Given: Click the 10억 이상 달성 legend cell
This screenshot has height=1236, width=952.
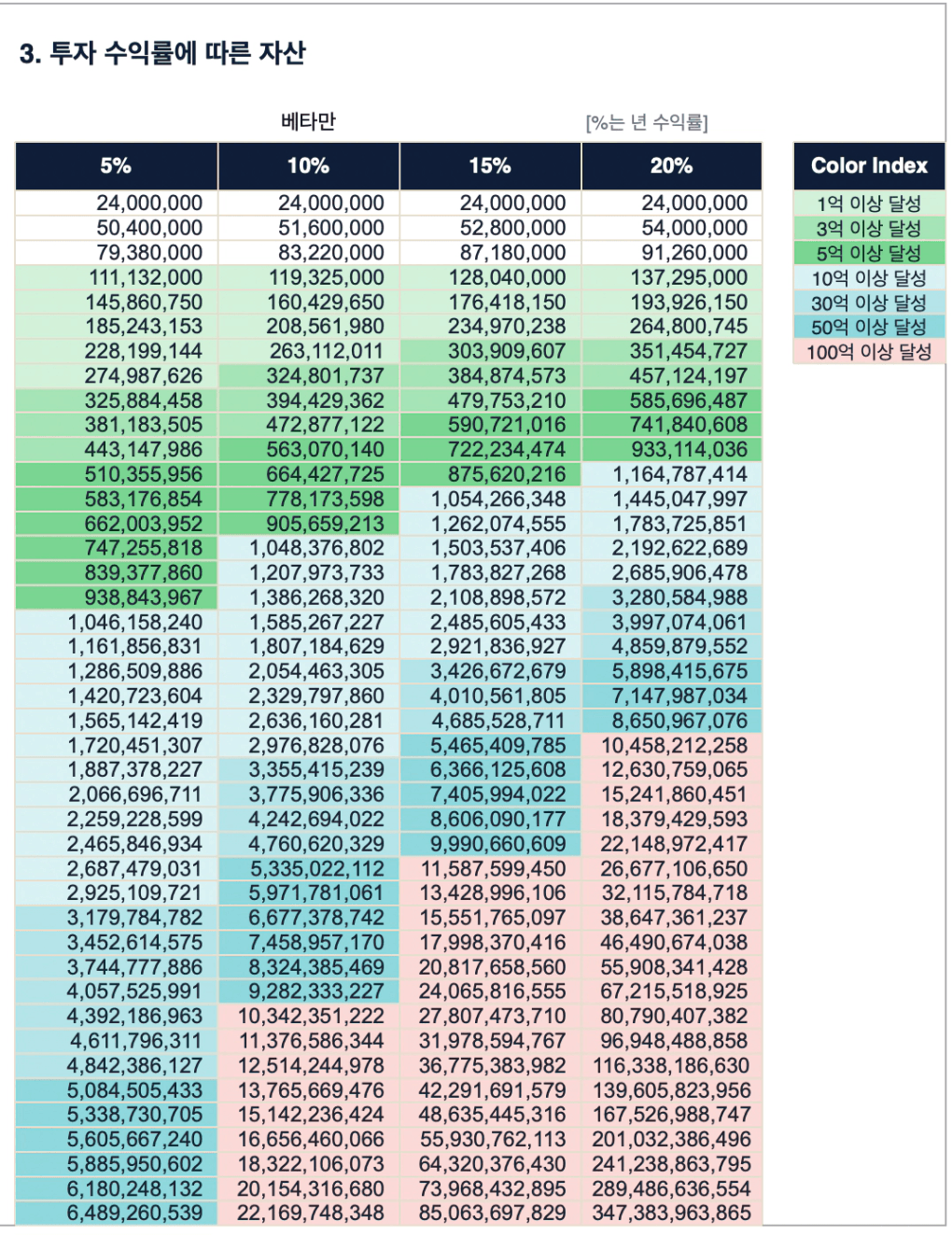Looking at the screenshot, I should pos(869,278).
